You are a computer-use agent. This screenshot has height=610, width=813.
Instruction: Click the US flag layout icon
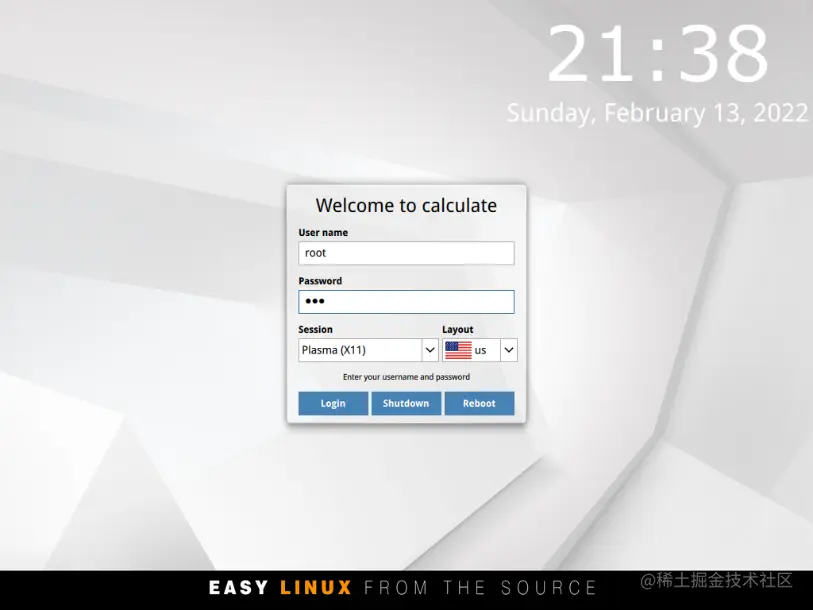(458, 350)
